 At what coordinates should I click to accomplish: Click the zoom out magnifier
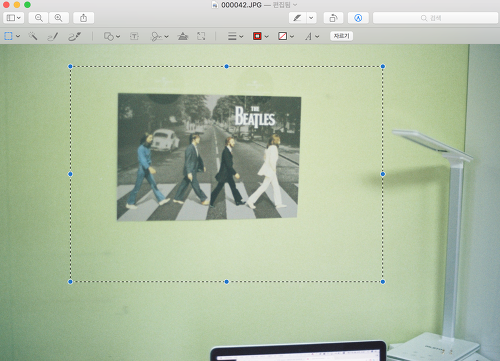[x=39, y=18]
